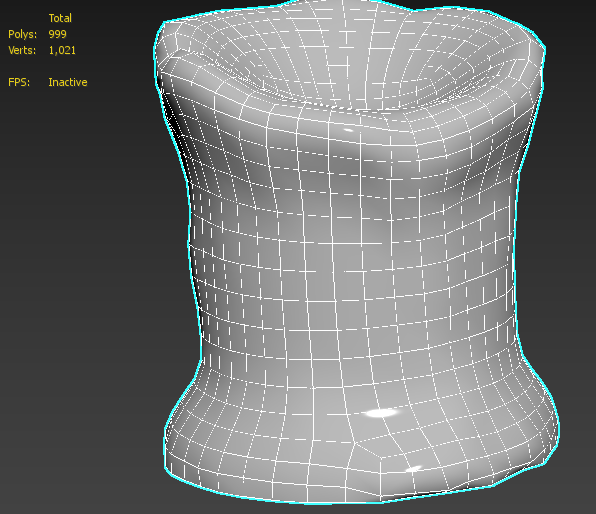Viewport: 596px width, 514px height.
Task: Select the 'Total' statistics header text
Action: 60,18
